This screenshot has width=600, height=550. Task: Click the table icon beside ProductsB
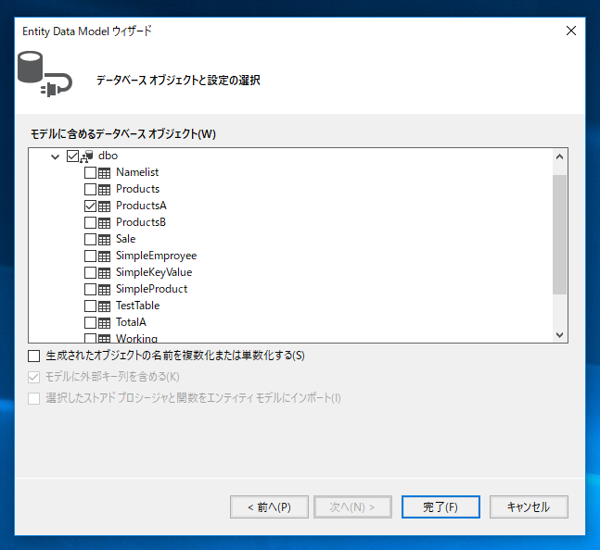[x=104, y=223]
